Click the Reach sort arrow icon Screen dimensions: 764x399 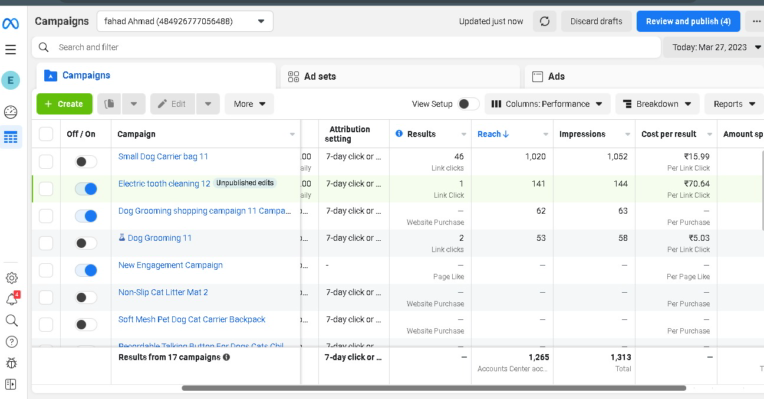[506, 134]
